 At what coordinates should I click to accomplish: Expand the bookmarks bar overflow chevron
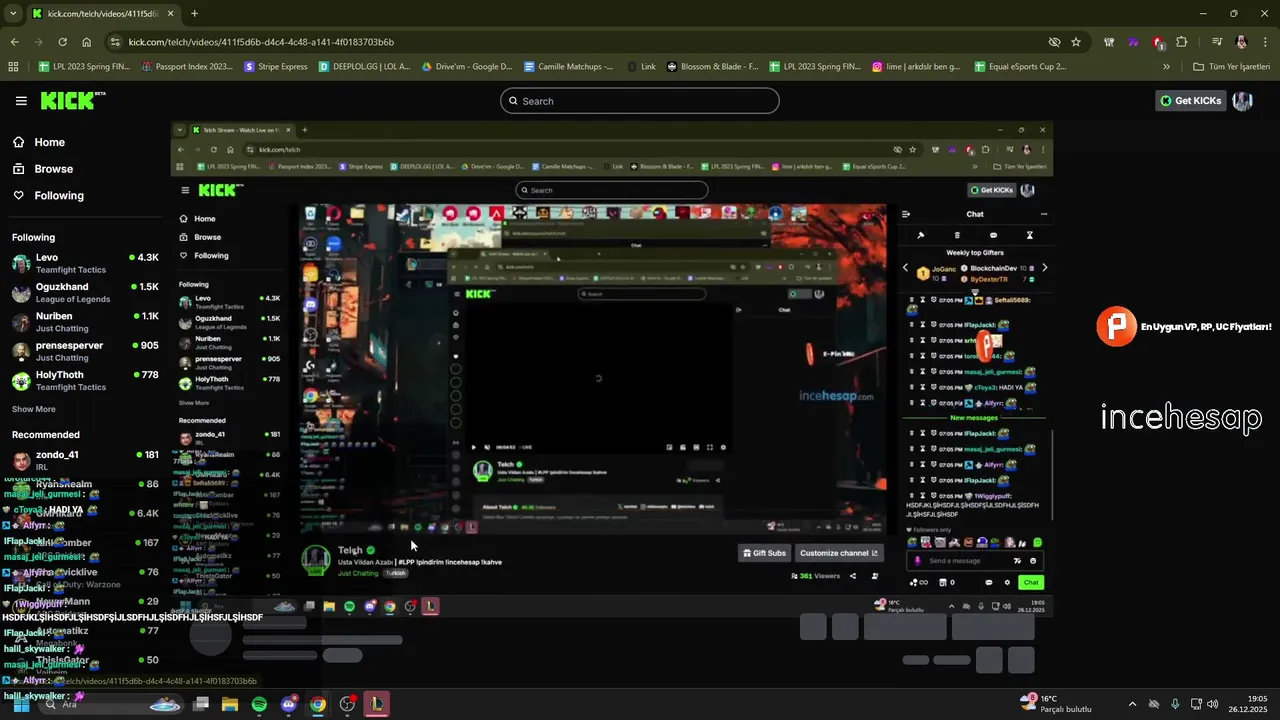click(1166, 67)
